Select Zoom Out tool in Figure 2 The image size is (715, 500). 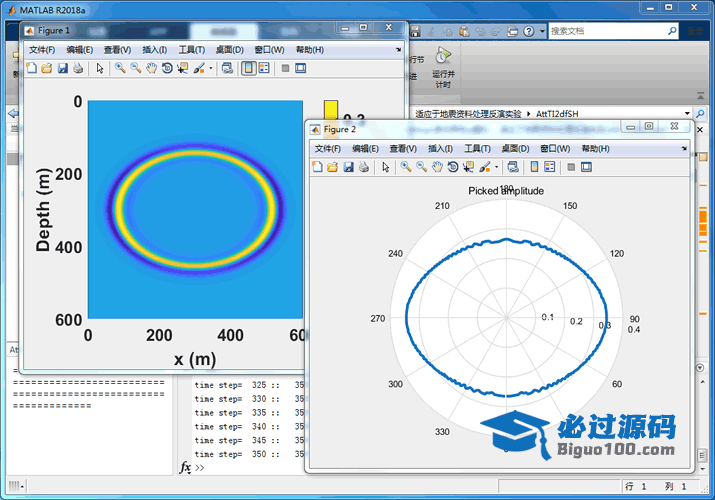point(421,167)
